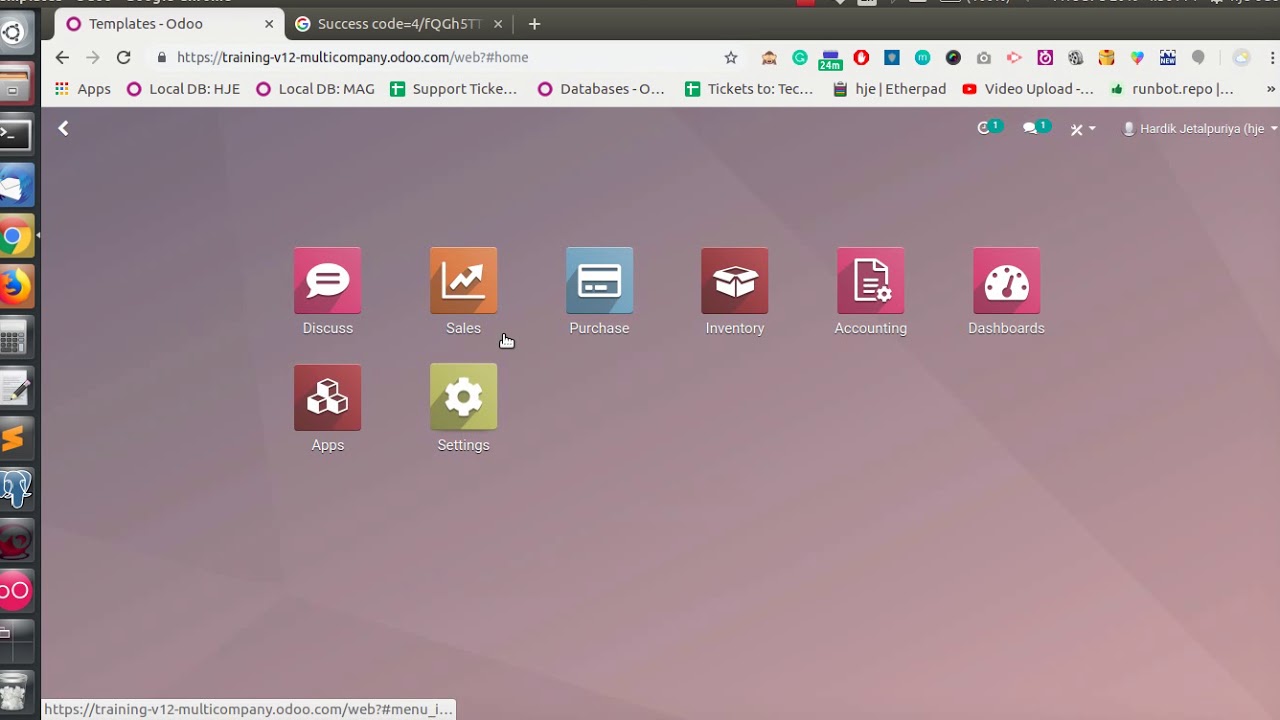
Task: Open the Terminal from the dock
Action: click(x=15, y=133)
